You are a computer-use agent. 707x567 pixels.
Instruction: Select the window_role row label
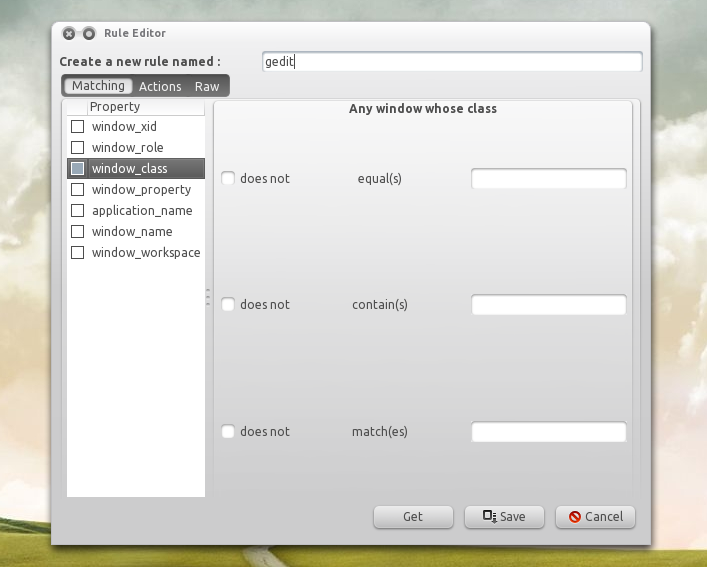(128, 147)
